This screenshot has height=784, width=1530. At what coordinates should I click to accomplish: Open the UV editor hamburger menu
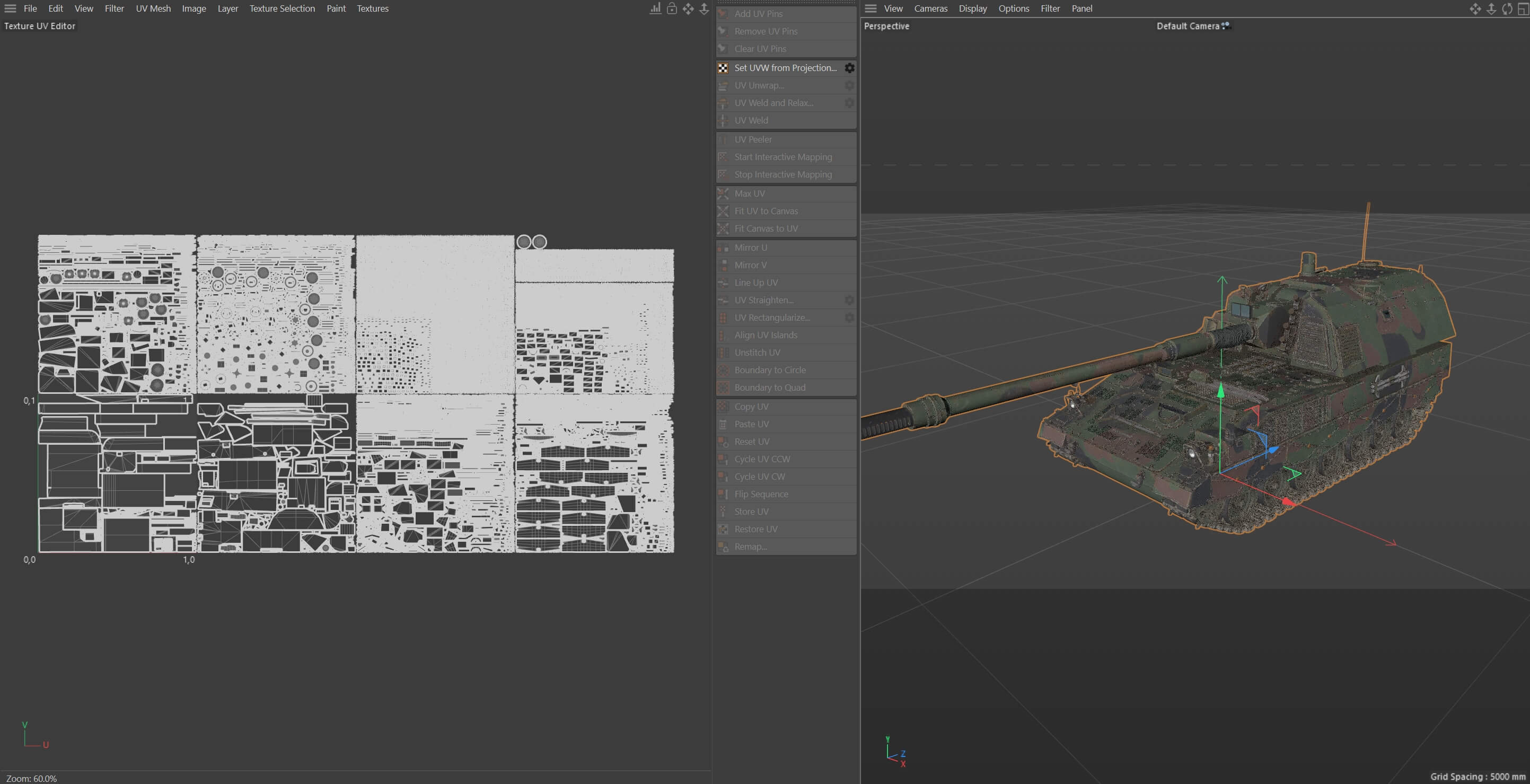(x=10, y=8)
